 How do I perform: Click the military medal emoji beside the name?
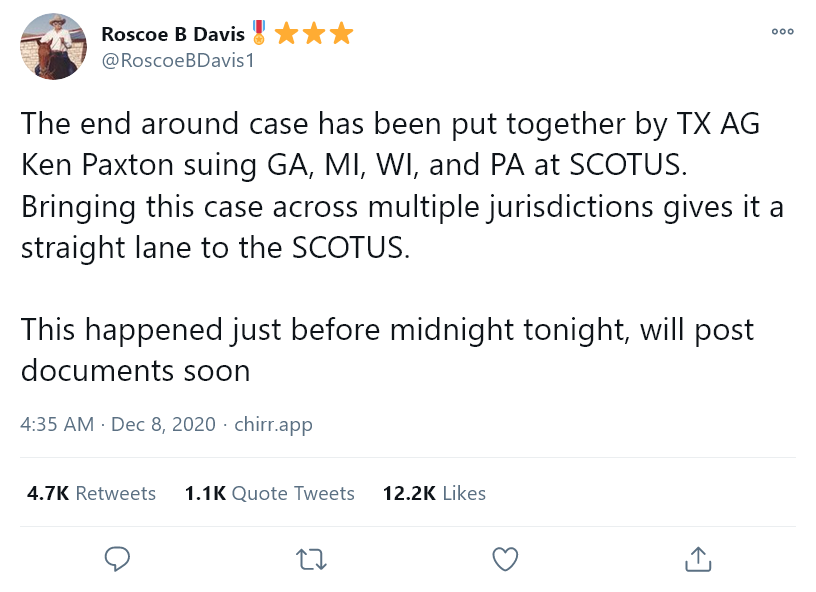(259, 34)
